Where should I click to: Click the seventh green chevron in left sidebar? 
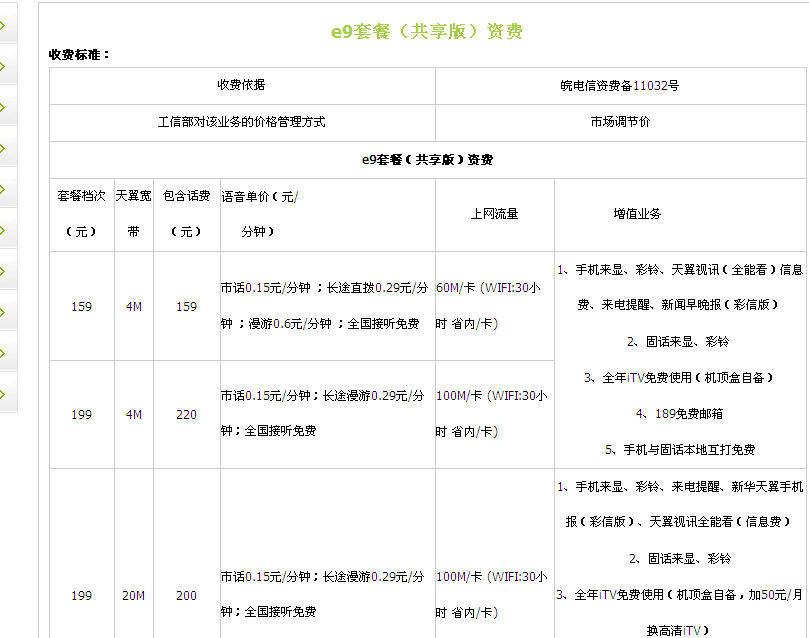[4, 271]
